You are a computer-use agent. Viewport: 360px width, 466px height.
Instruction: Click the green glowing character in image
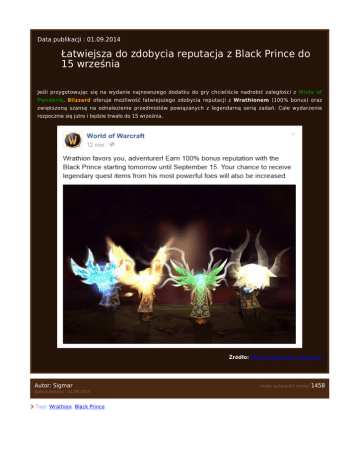199,288
